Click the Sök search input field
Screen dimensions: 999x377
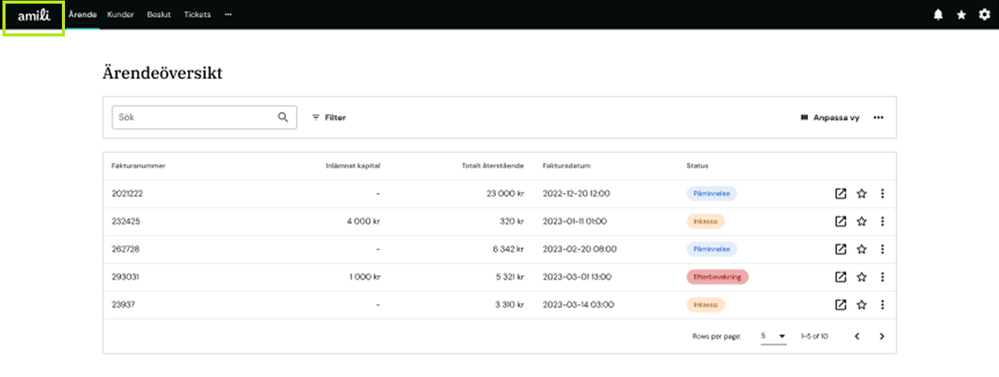point(204,117)
